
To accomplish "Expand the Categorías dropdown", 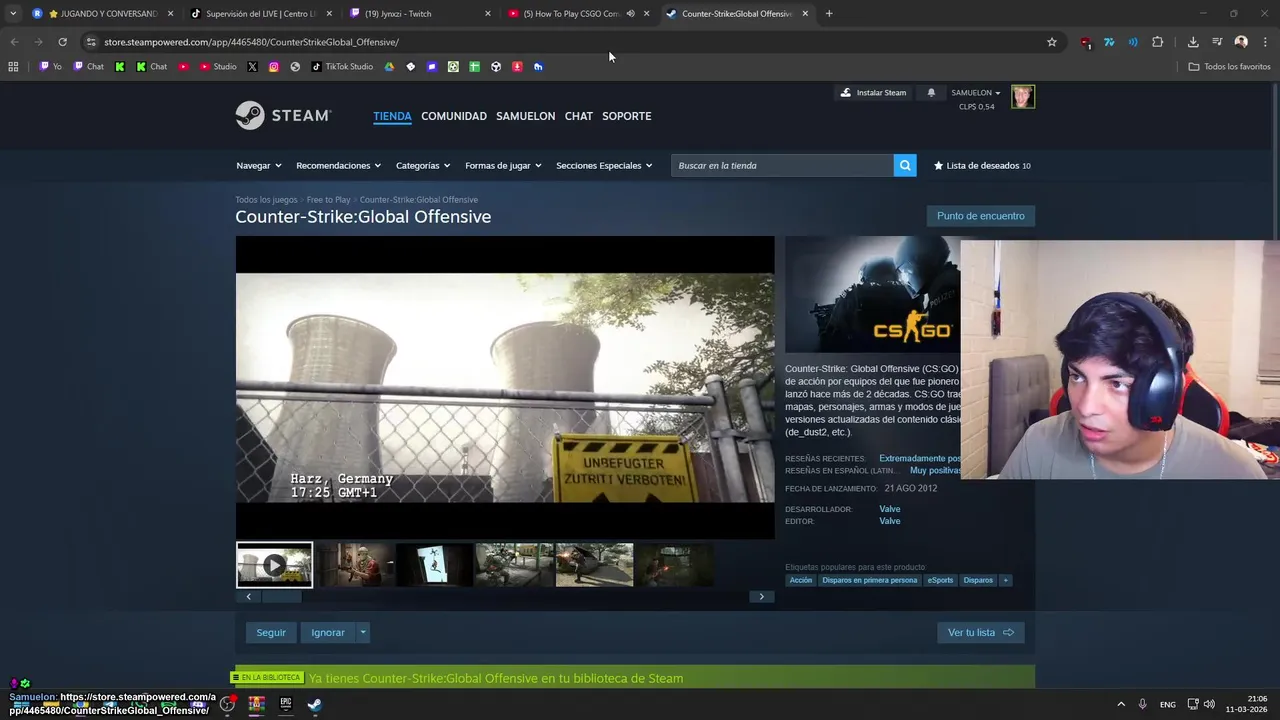I will click(x=423, y=166).
